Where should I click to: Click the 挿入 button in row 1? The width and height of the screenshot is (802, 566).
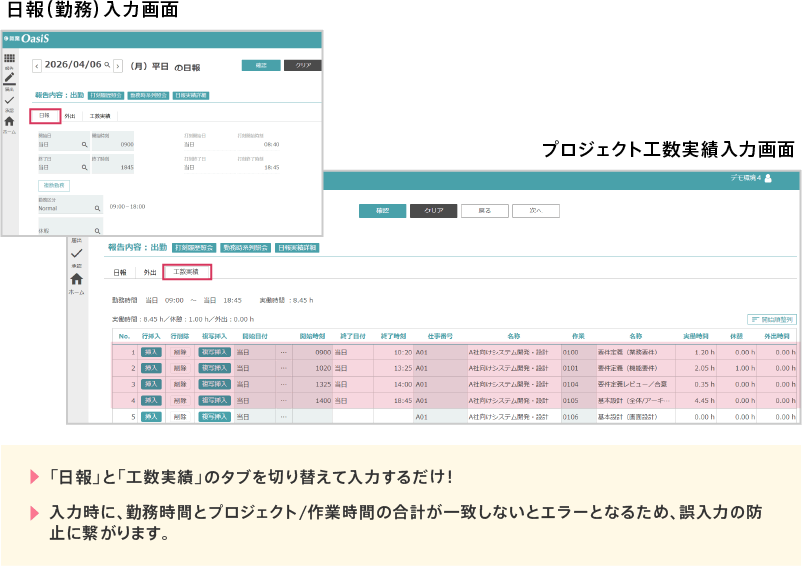tap(151, 352)
